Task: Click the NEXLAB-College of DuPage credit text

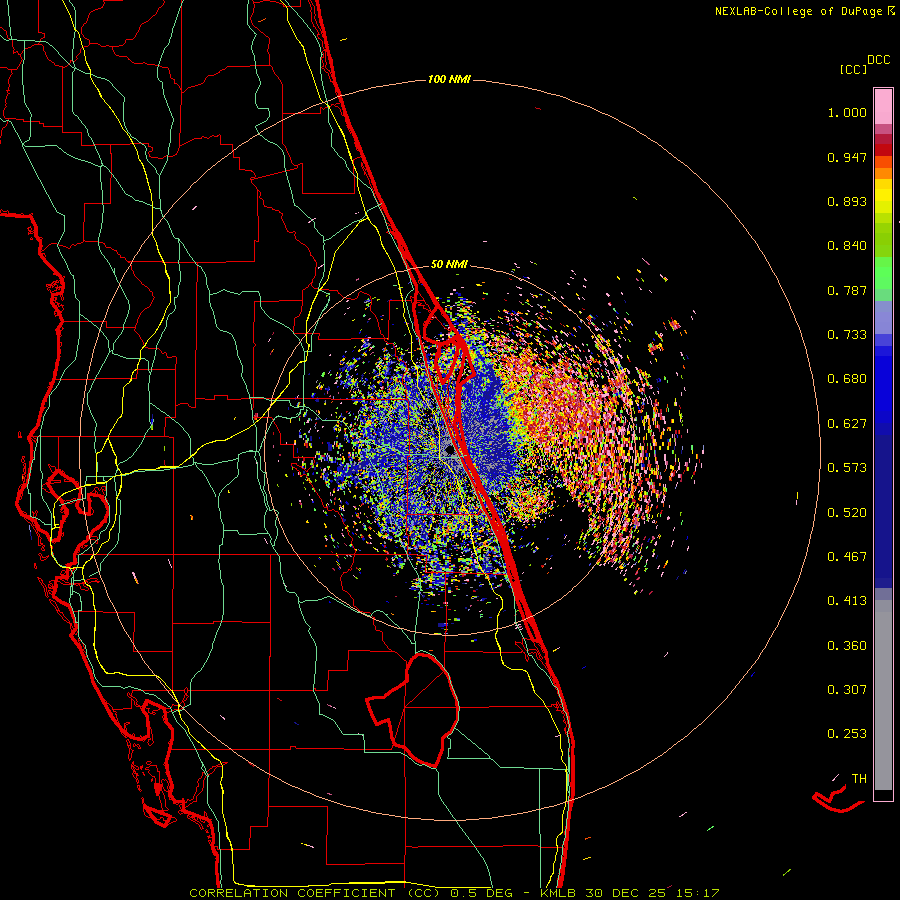Action: (x=804, y=11)
